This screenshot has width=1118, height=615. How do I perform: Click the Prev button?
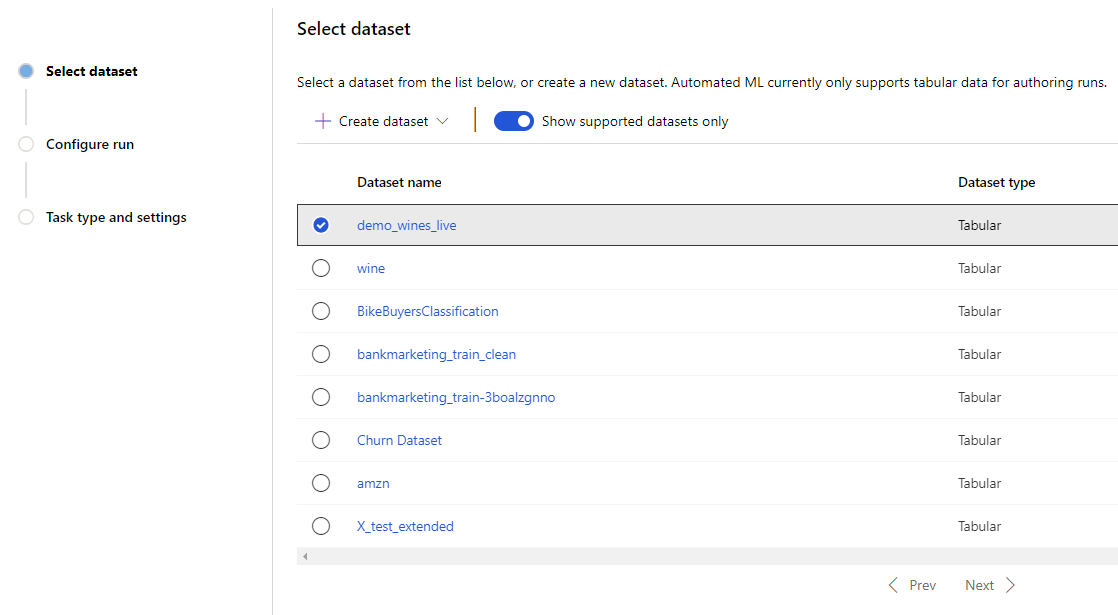pos(922,584)
